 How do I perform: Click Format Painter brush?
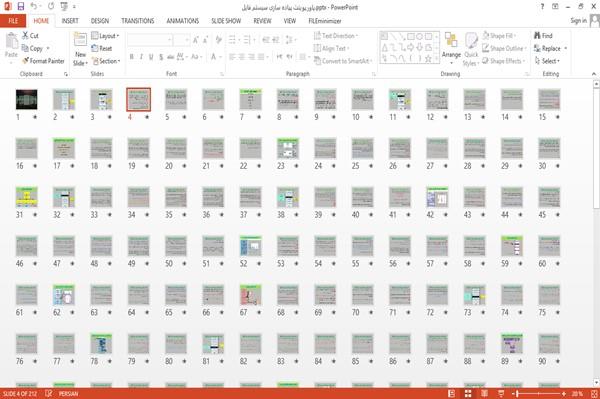tap(43, 61)
